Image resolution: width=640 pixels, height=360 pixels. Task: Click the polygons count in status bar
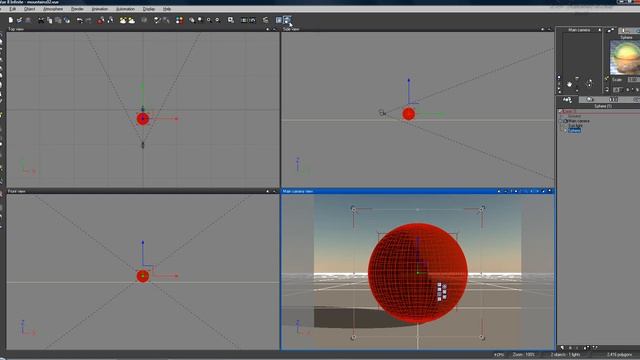[619, 355]
